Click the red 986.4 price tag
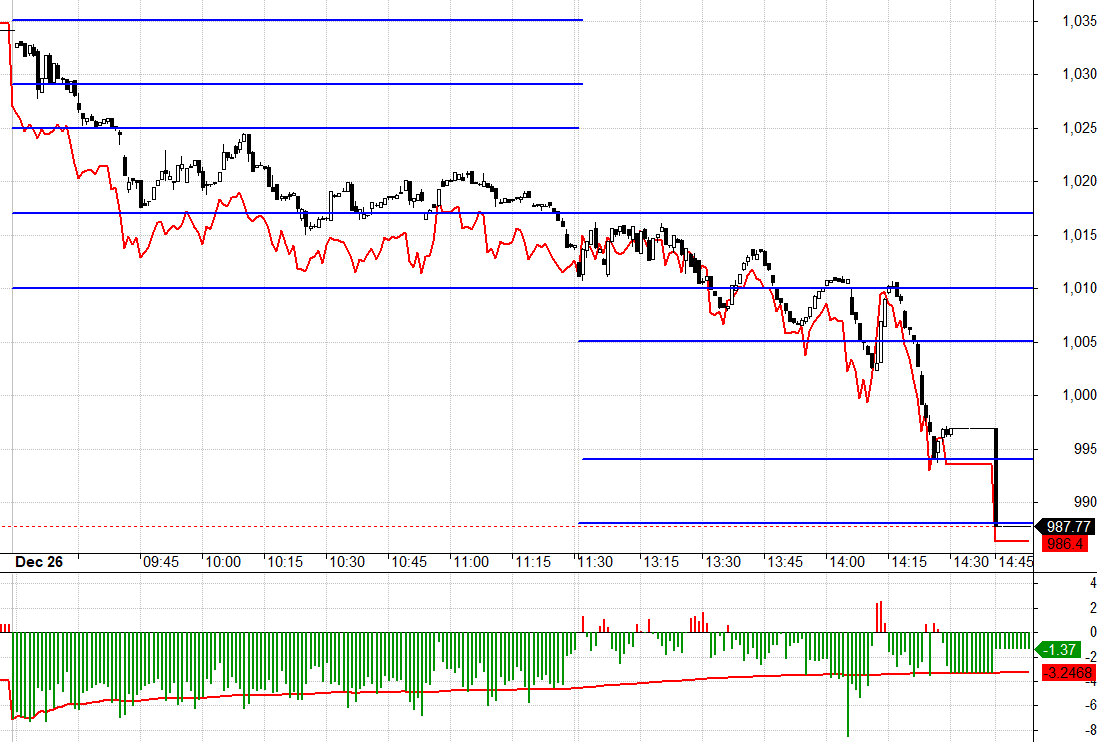Image resolution: width=1097 pixels, height=742 pixels. click(x=1066, y=544)
